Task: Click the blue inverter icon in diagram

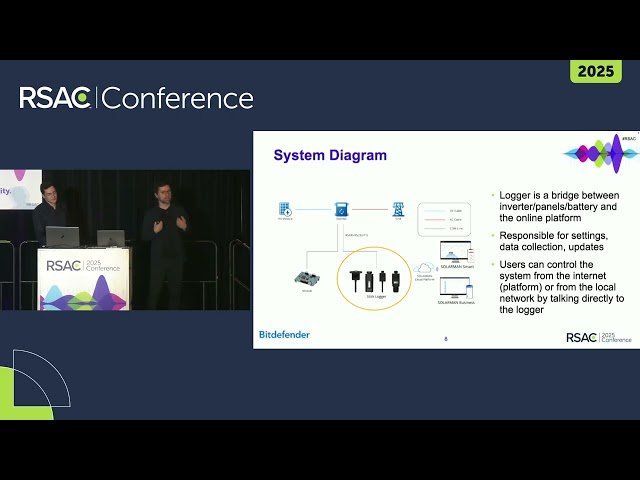Action: (x=340, y=210)
